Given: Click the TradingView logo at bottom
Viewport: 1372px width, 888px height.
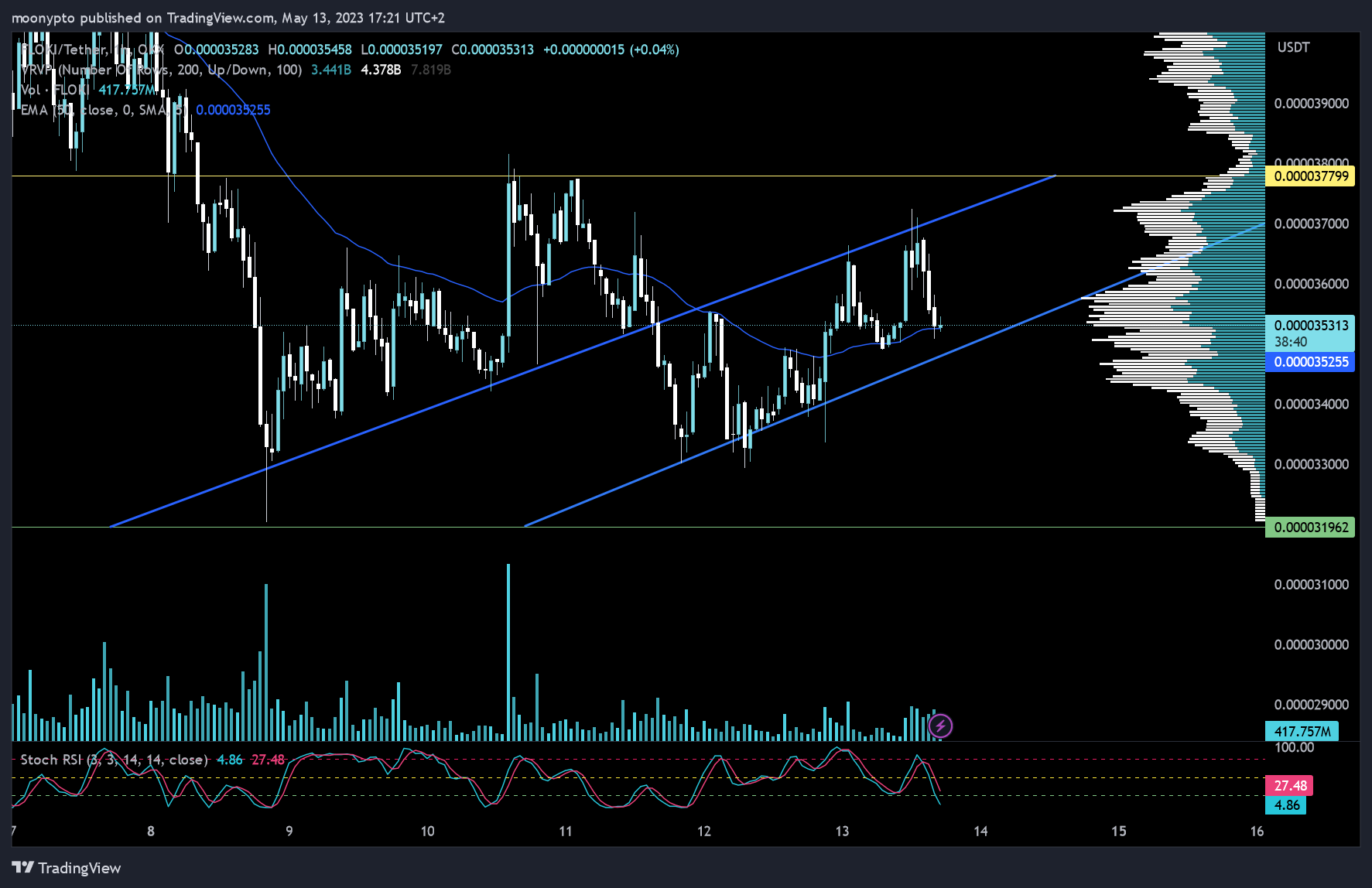Looking at the screenshot, I should [67, 868].
